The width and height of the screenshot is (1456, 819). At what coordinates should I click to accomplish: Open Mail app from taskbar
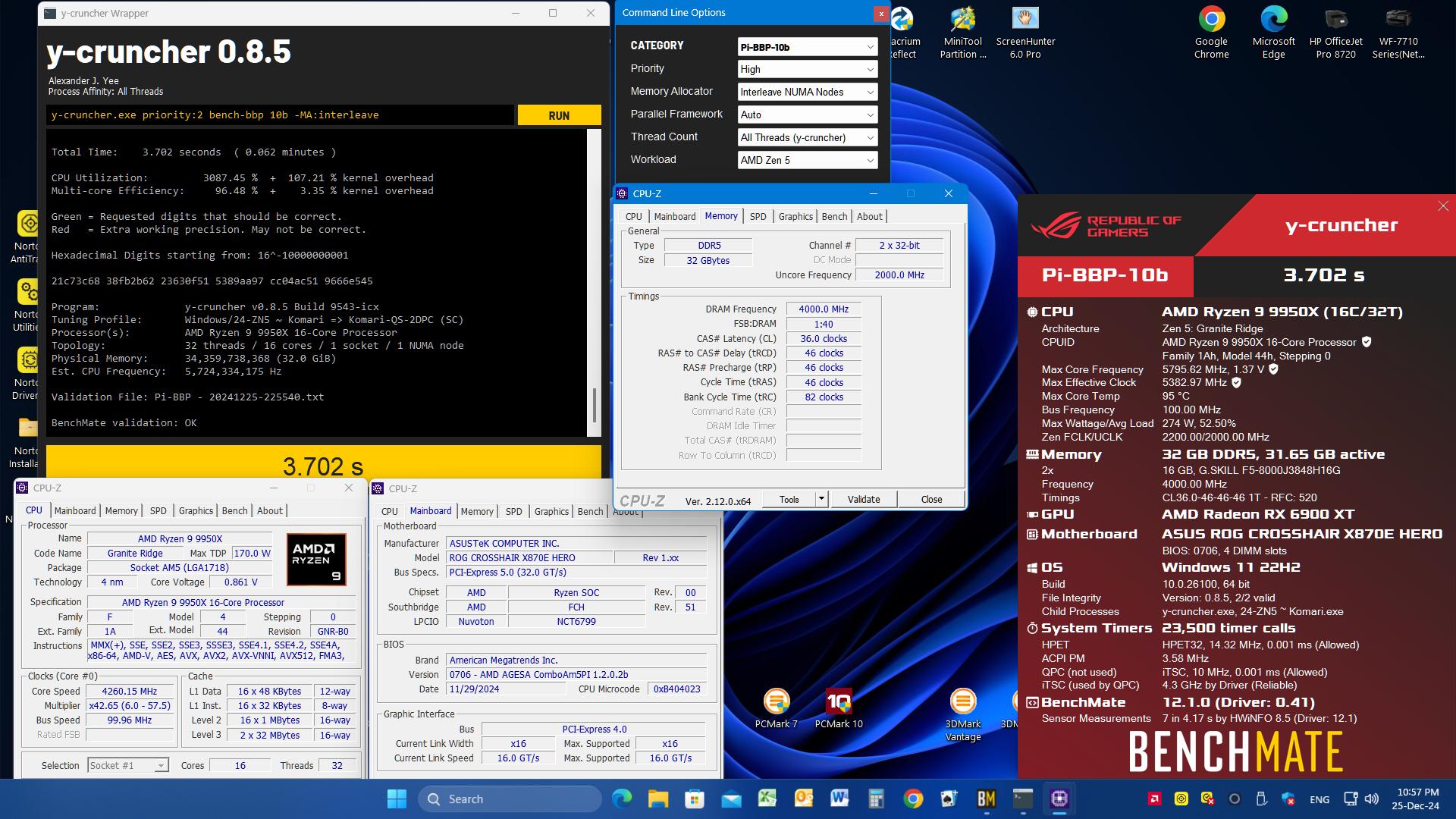click(x=731, y=799)
